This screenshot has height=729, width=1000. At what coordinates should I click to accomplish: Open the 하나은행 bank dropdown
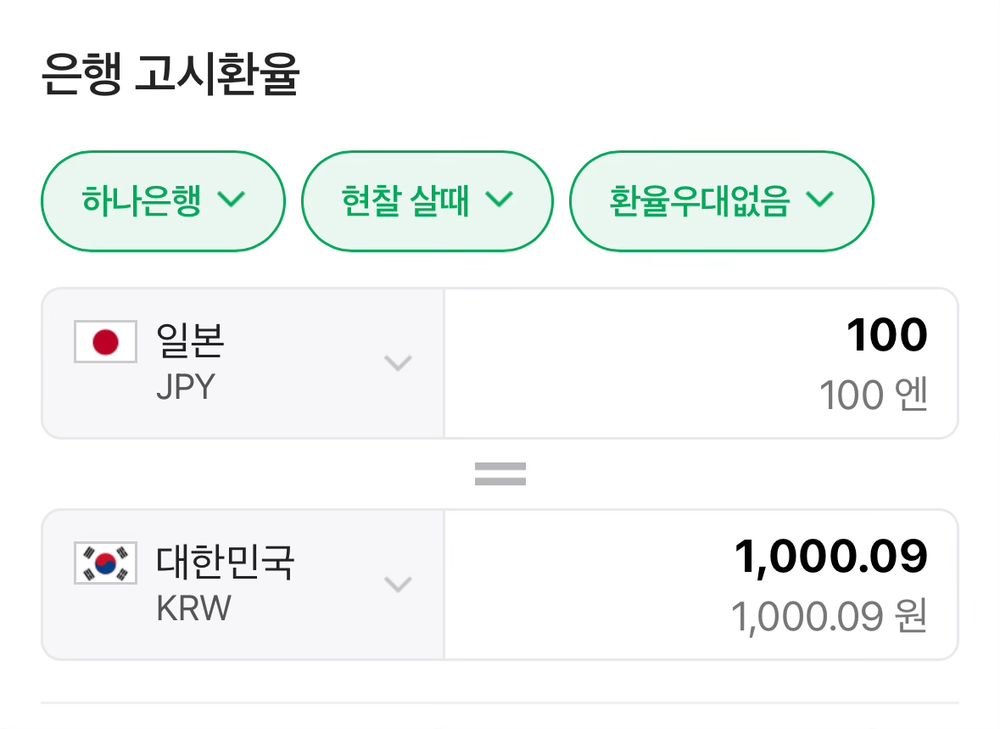coord(163,201)
